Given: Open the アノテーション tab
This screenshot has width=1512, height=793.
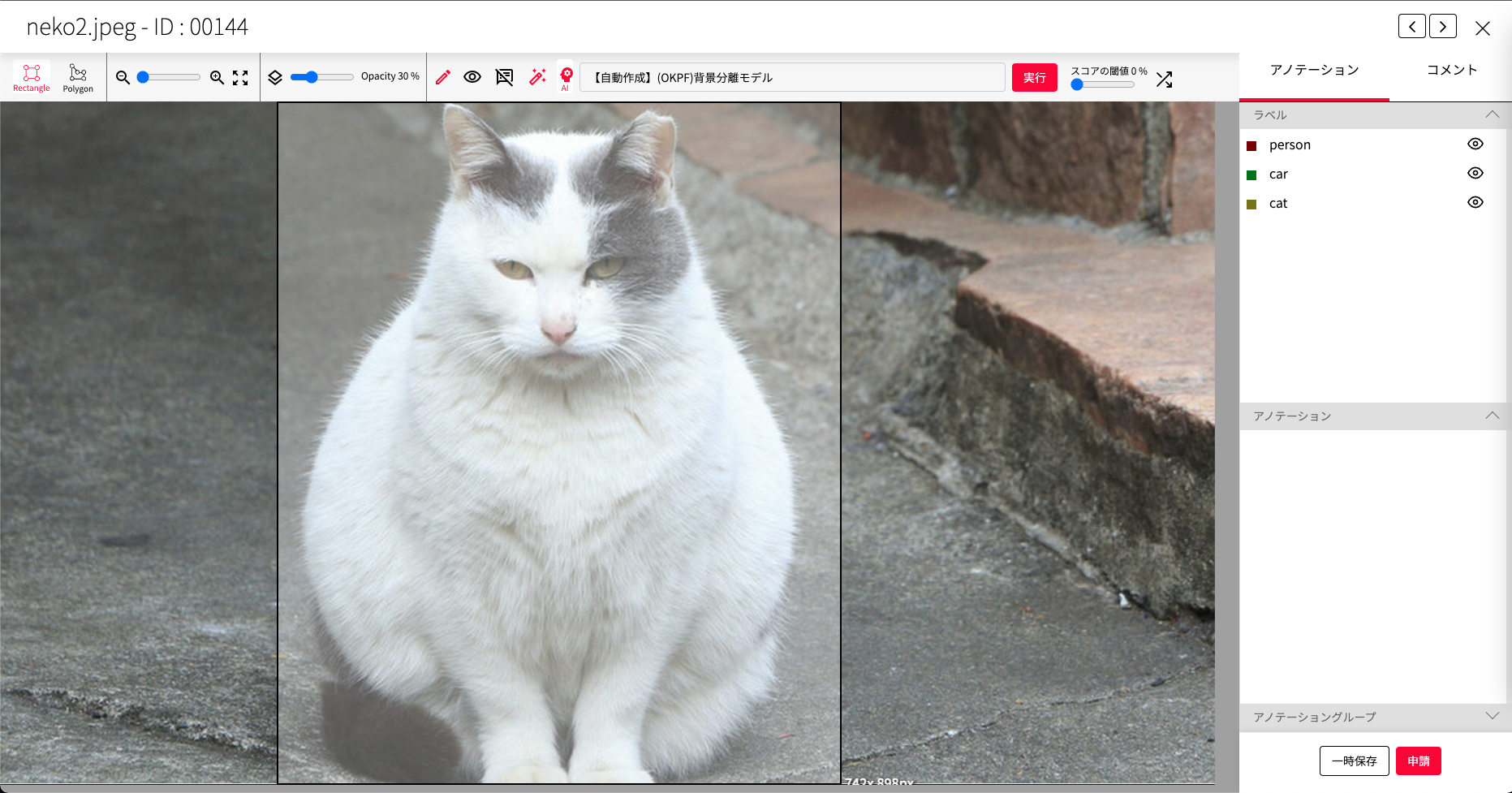Looking at the screenshot, I should [x=1314, y=70].
